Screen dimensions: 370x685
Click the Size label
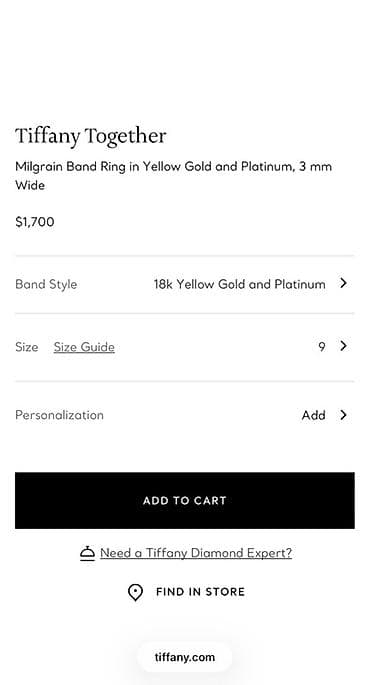pyautogui.click(x=27, y=347)
